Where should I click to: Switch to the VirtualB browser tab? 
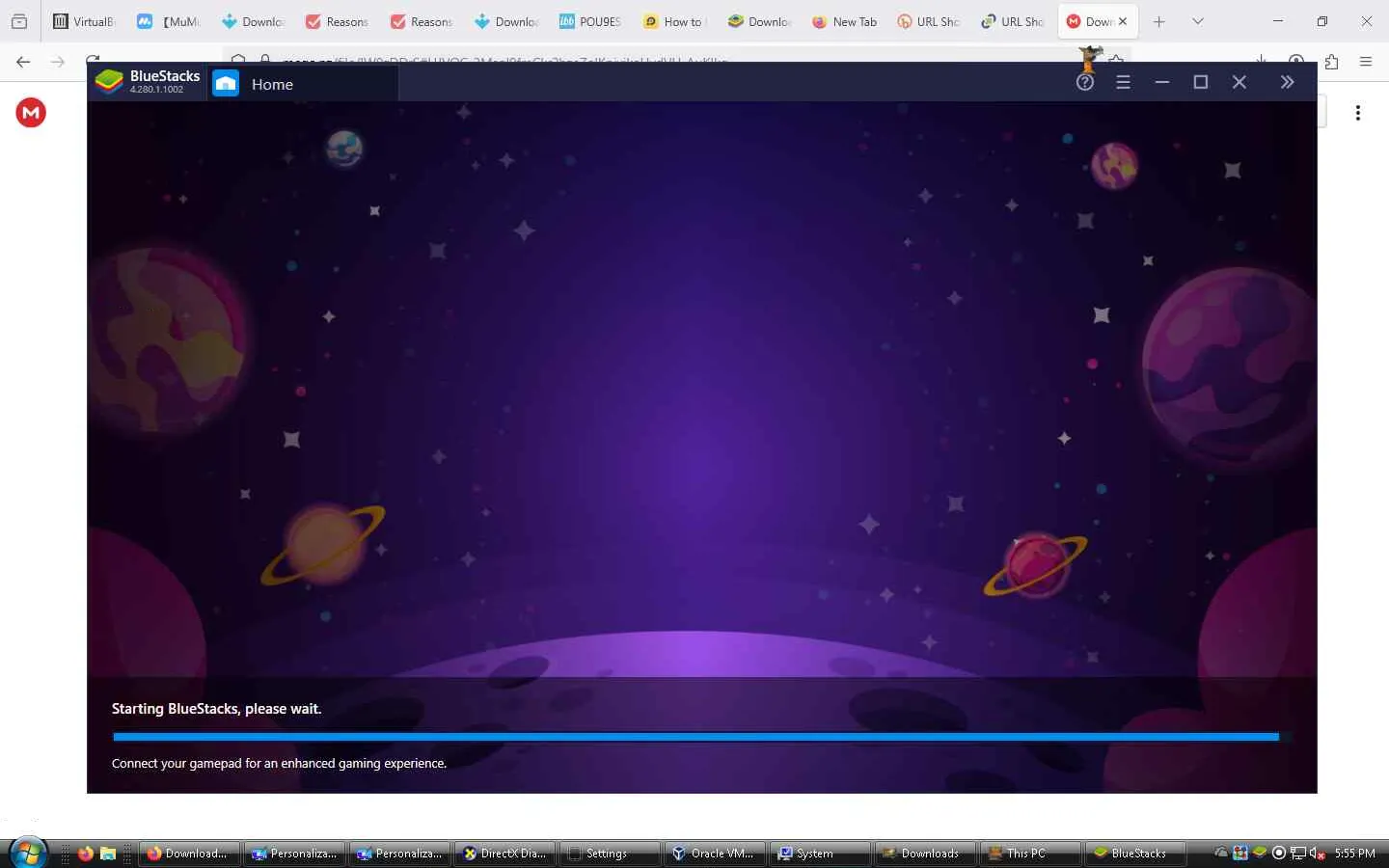click(83, 21)
